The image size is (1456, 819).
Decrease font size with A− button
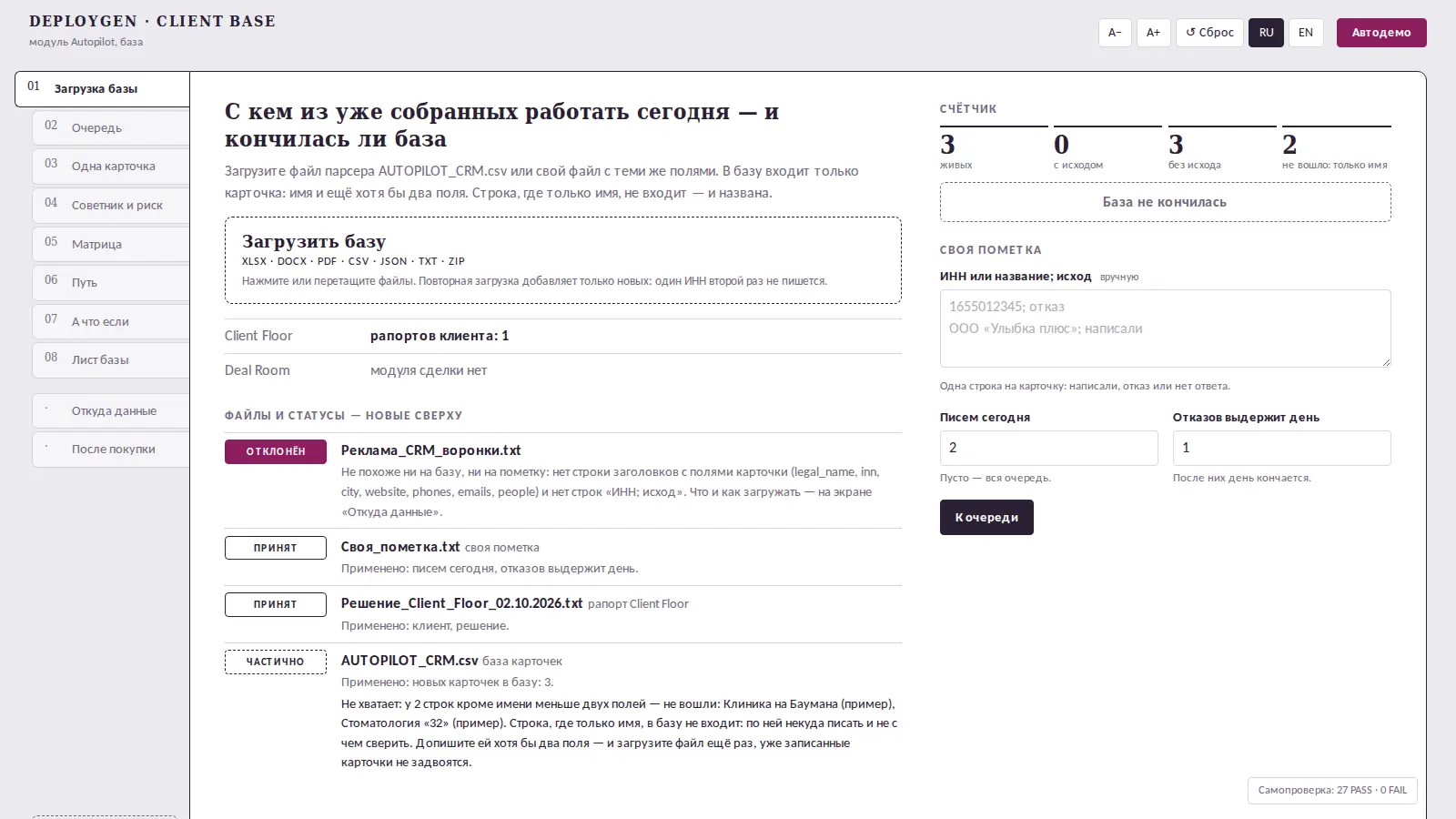point(1115,33)
